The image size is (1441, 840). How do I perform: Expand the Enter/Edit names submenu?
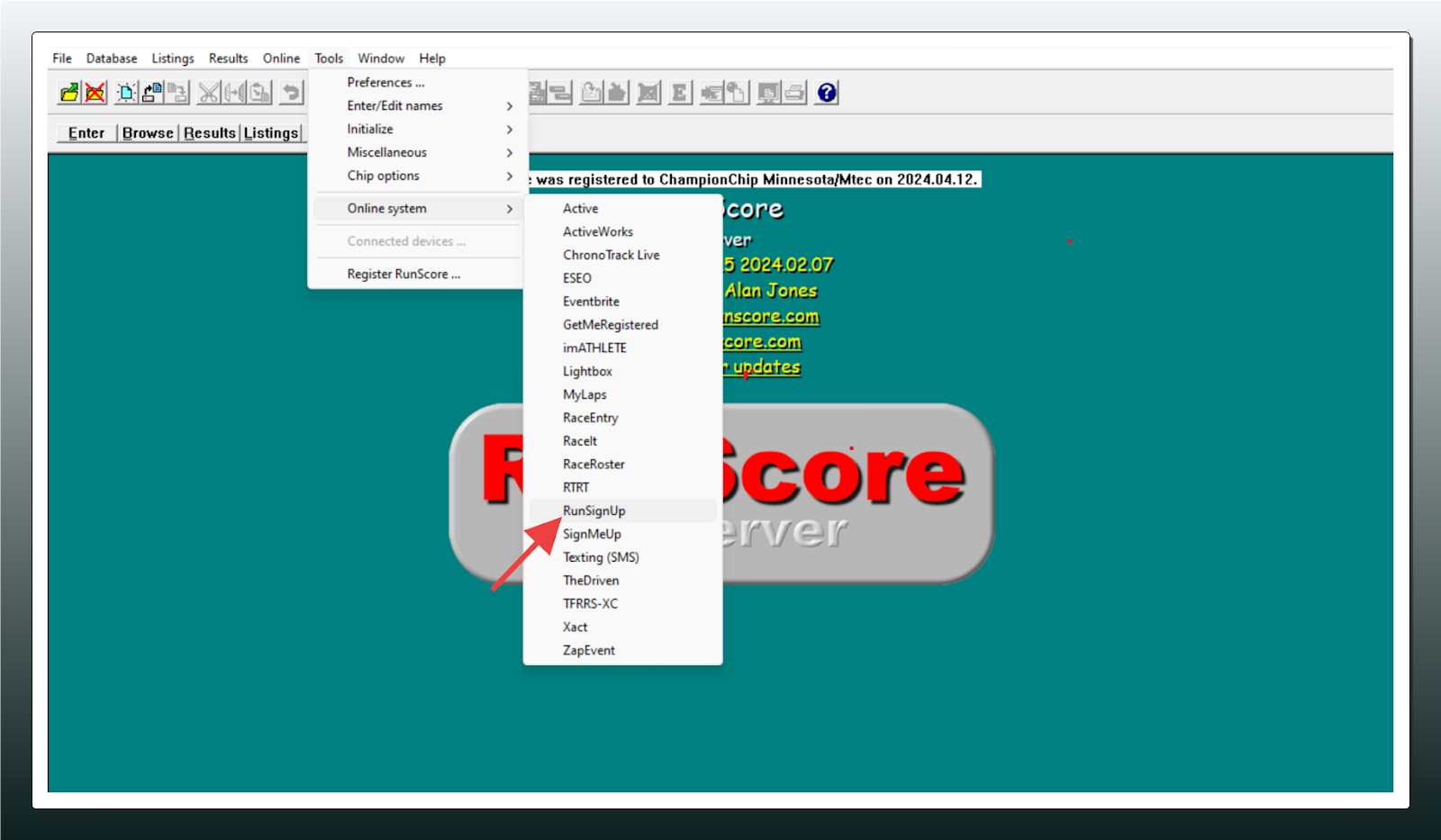coord(418,106)
